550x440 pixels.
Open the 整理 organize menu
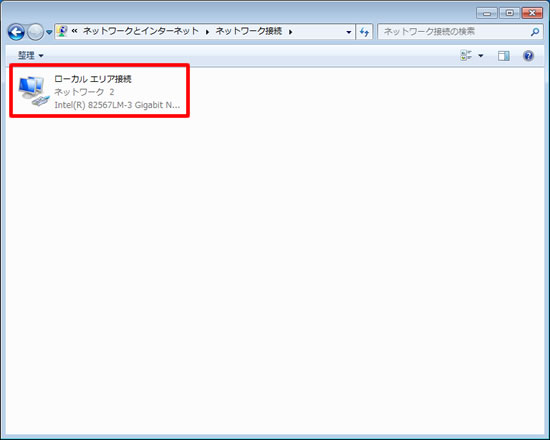[31, 55]
